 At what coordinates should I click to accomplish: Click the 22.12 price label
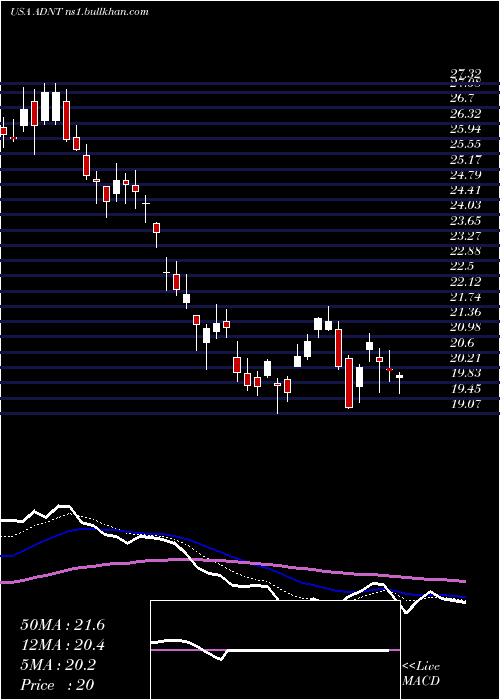(467, 282)
